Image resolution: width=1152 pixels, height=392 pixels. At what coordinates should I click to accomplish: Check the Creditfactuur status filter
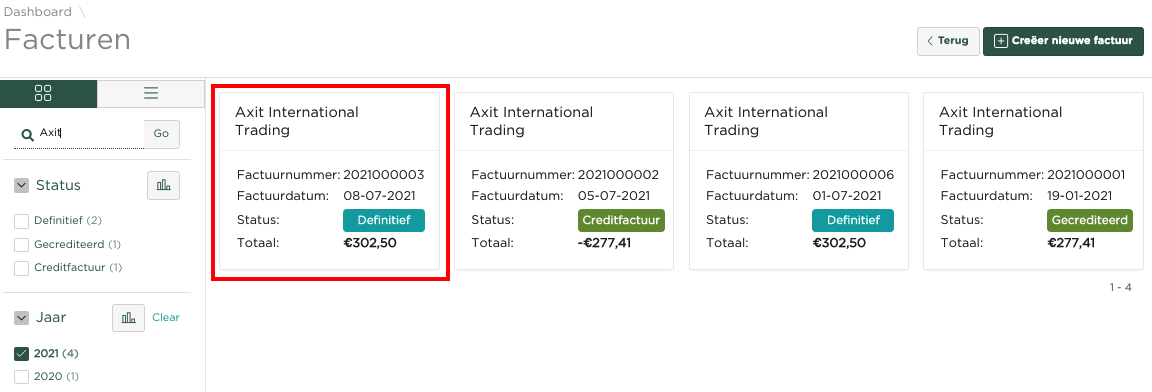click(x=21, y=268)
